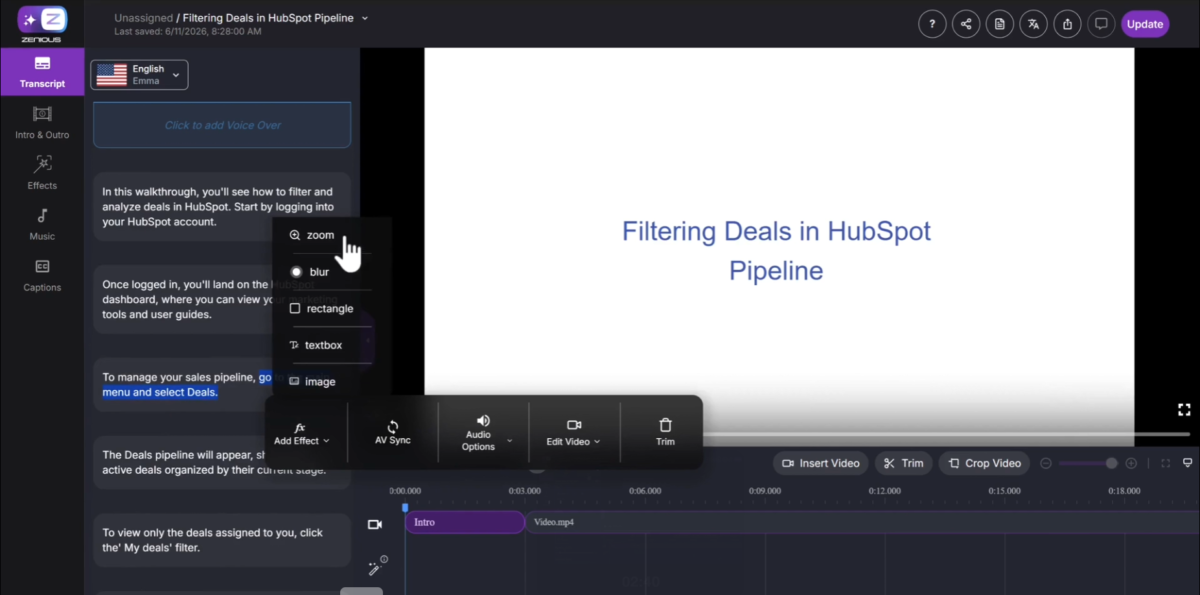Open Intro & Outro sidebar panel
Screen dimensions: 1200x595
click(42, 122)
